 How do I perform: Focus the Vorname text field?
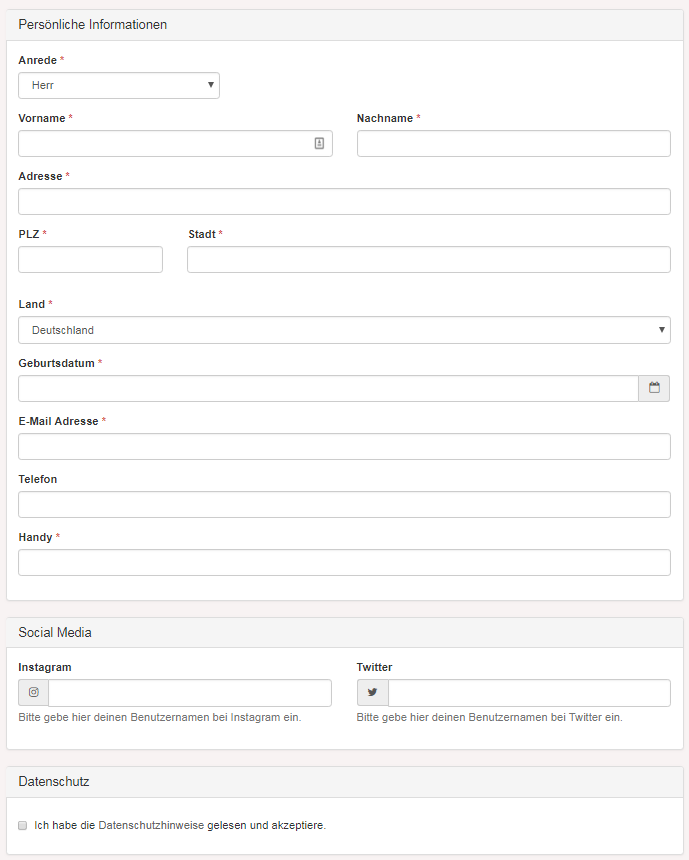coord(176,144)
